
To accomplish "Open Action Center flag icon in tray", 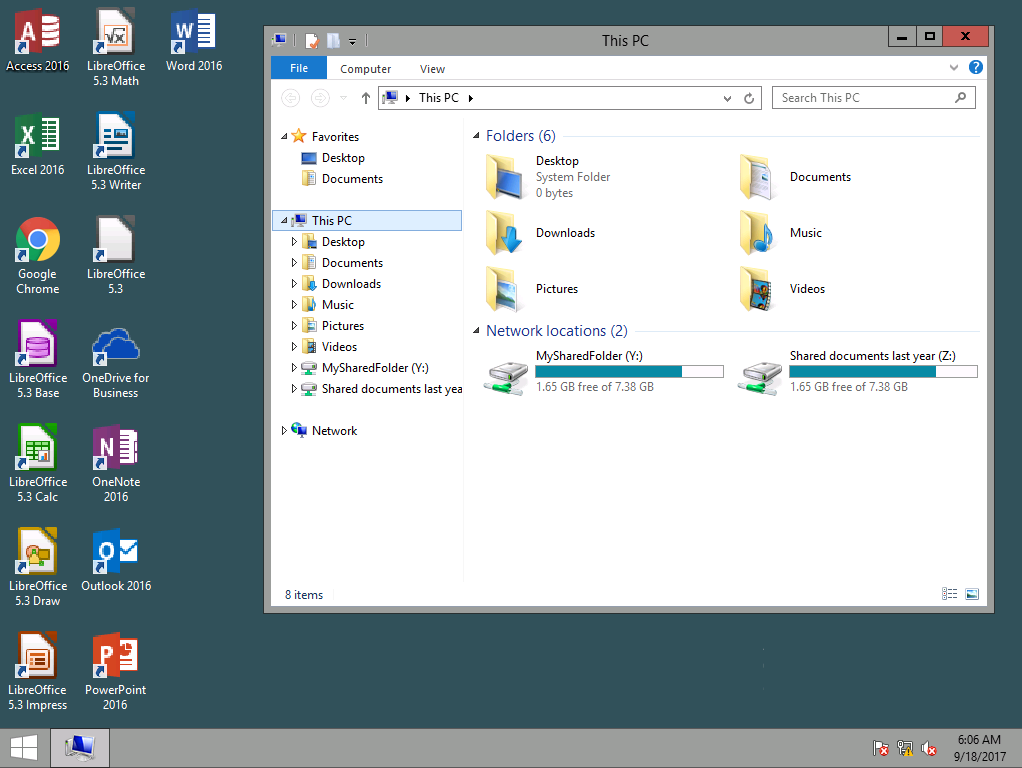I will pos(881,748).
